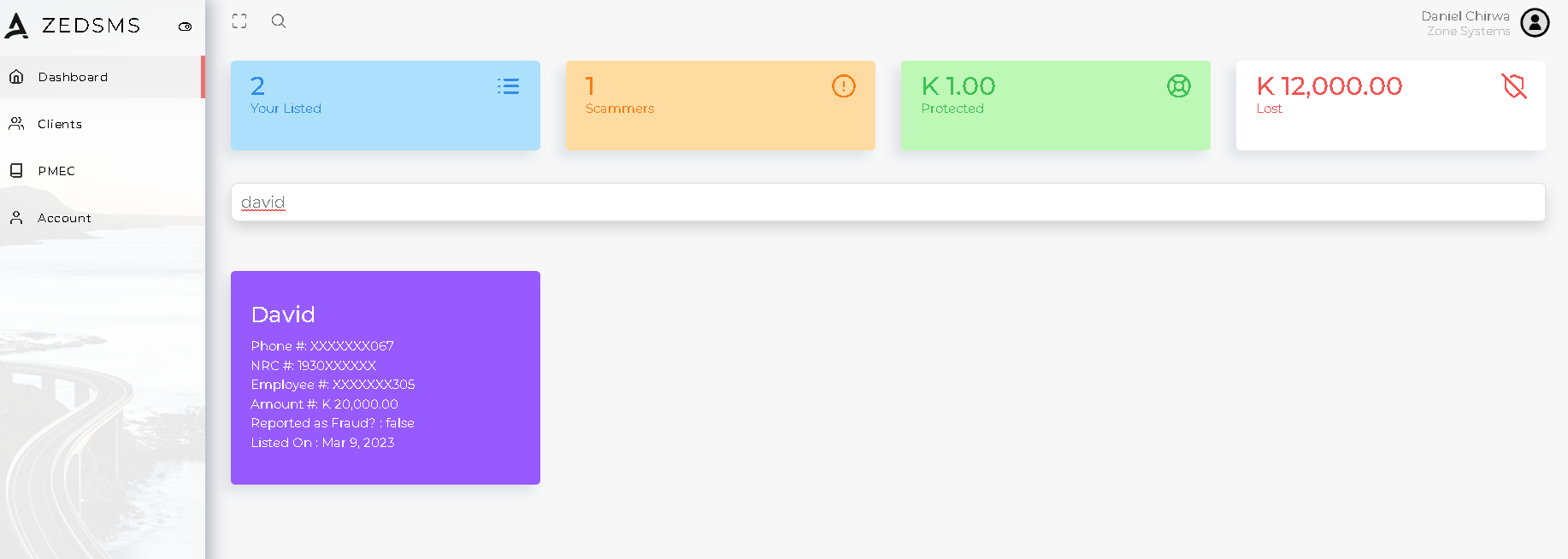Click the shield-off icon on Lost card
The image size is (1568, 559).
pos(1514,86)
